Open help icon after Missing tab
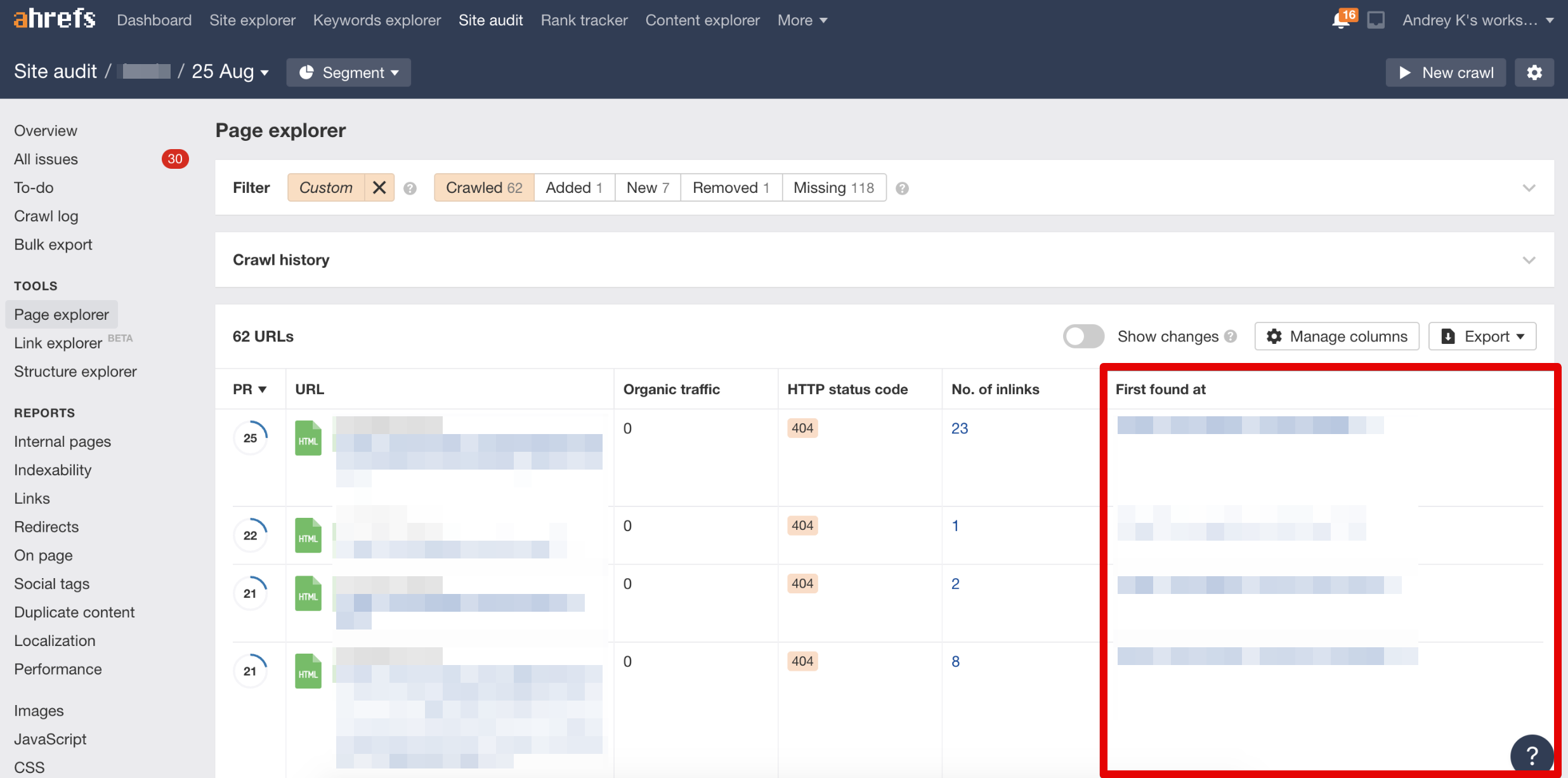Image resolution: width=1568 pixels, height=778 pixels. (902, 188)
